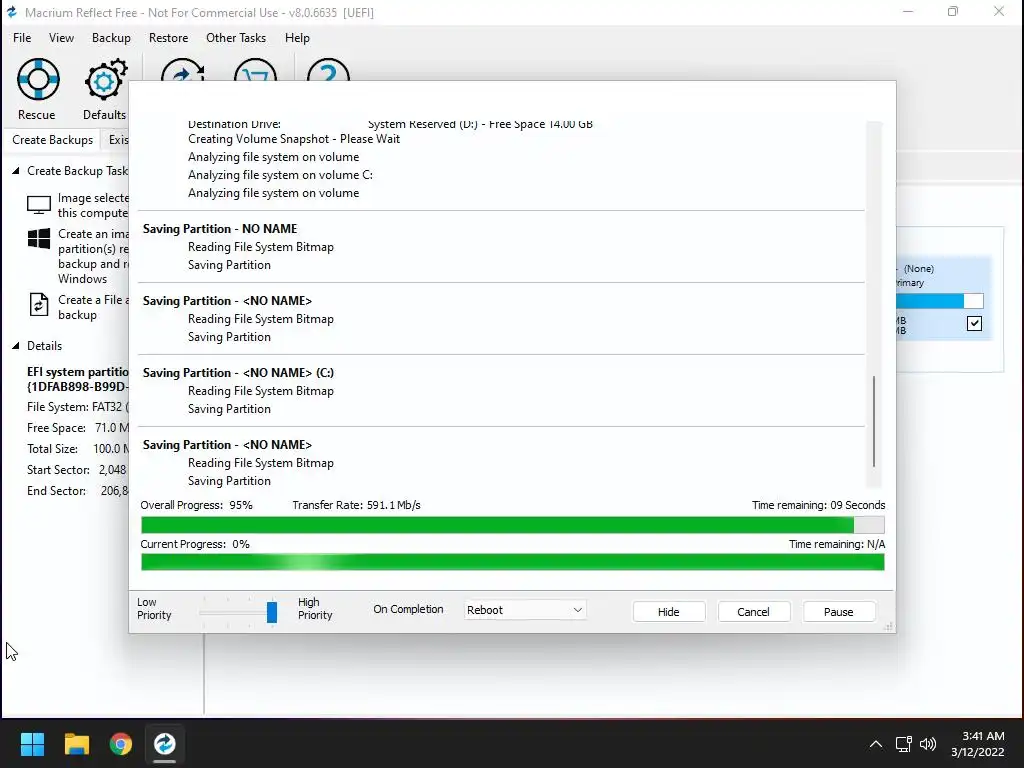Select 'Saving Partition - <NO NAME> (C:)' heading
Viewport: 1024px width, 768px height.
click(238, 373)
